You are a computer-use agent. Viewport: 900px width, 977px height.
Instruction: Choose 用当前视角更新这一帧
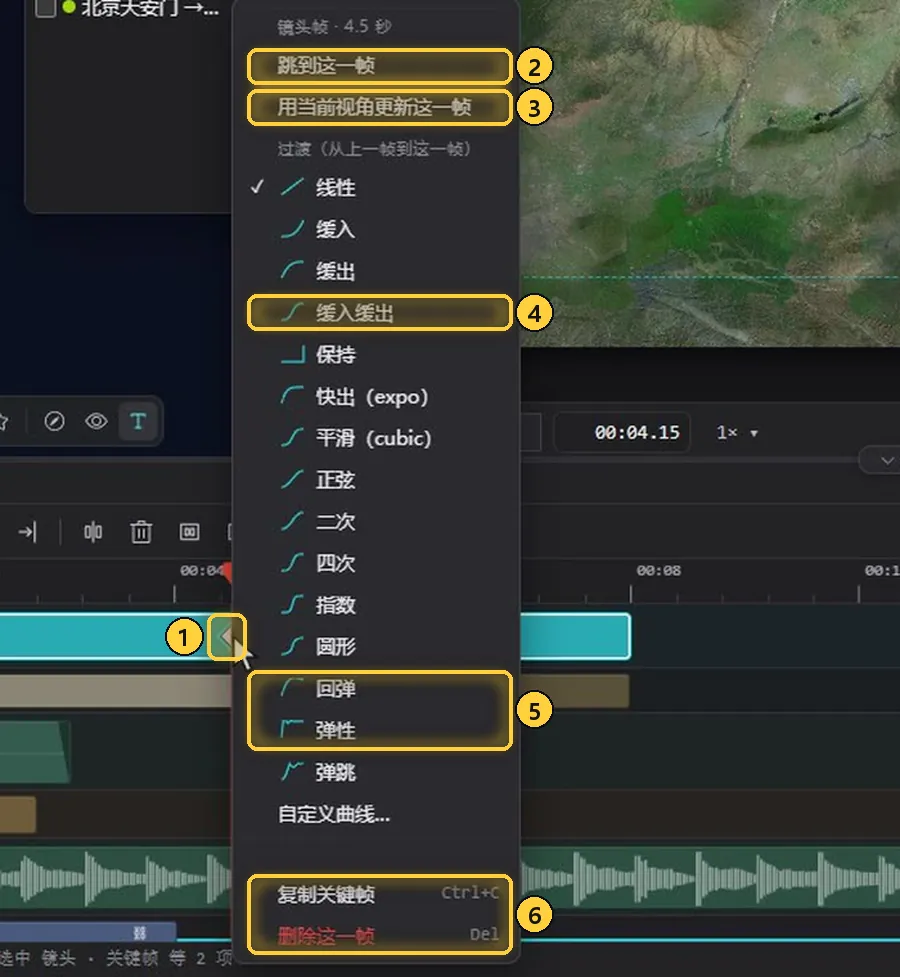380,107
